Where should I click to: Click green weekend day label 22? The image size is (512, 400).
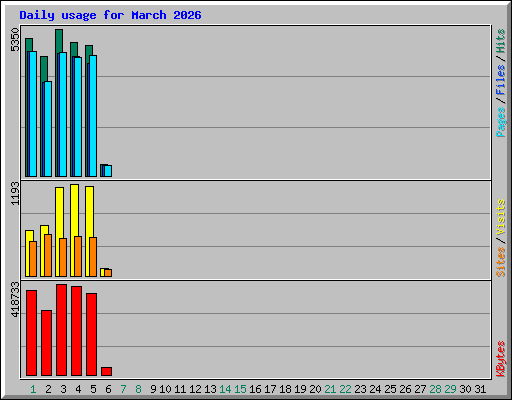(x=345, y=389)
